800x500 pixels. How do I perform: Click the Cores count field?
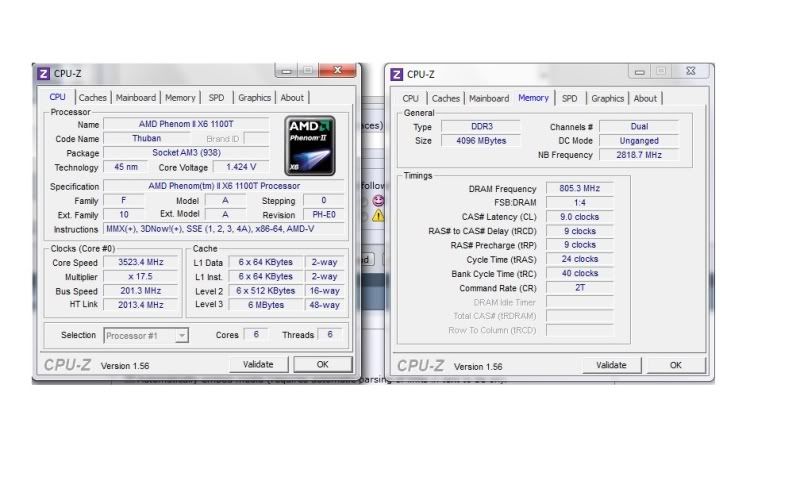coord(256,335)
